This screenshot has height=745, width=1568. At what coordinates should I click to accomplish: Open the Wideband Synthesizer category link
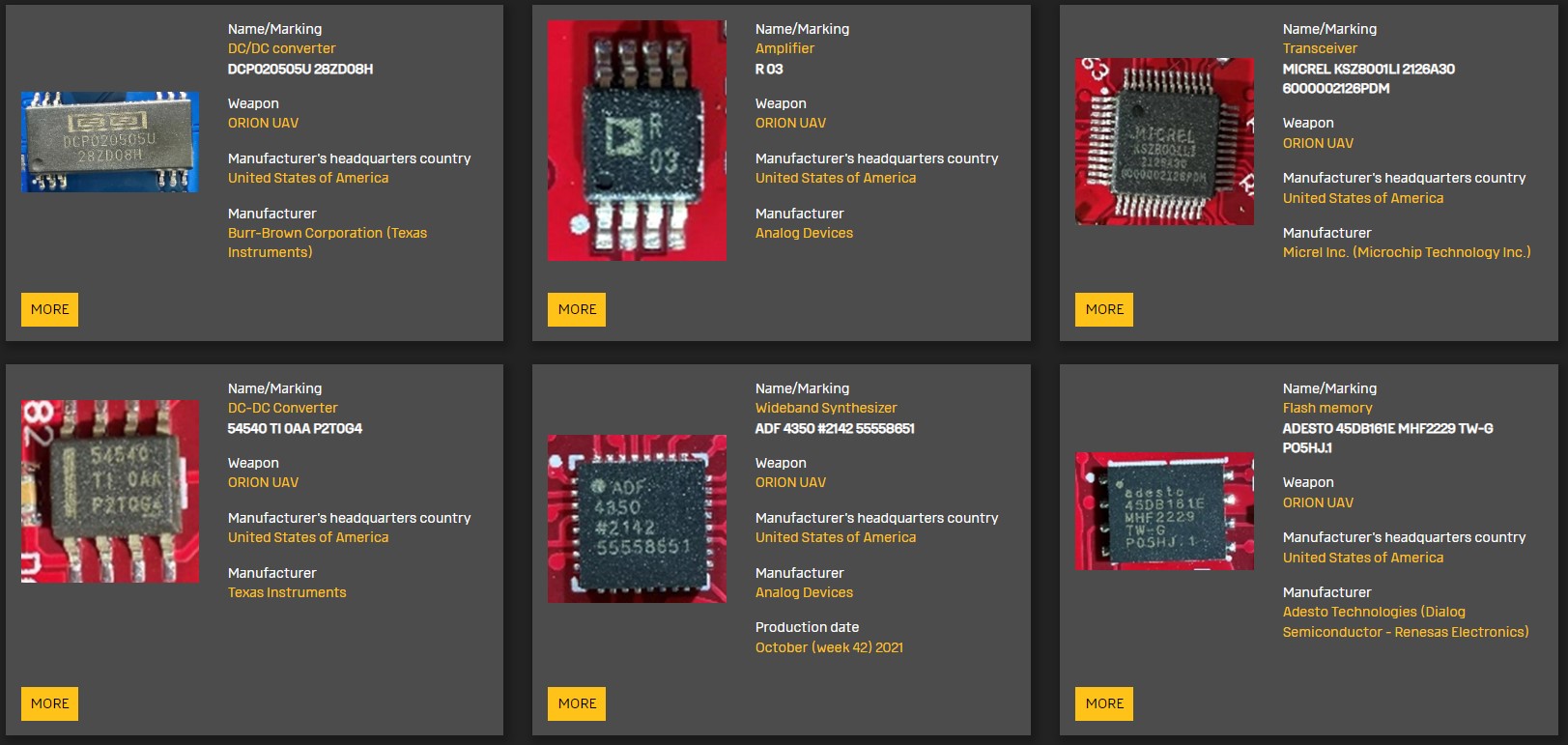pos(825,408)
